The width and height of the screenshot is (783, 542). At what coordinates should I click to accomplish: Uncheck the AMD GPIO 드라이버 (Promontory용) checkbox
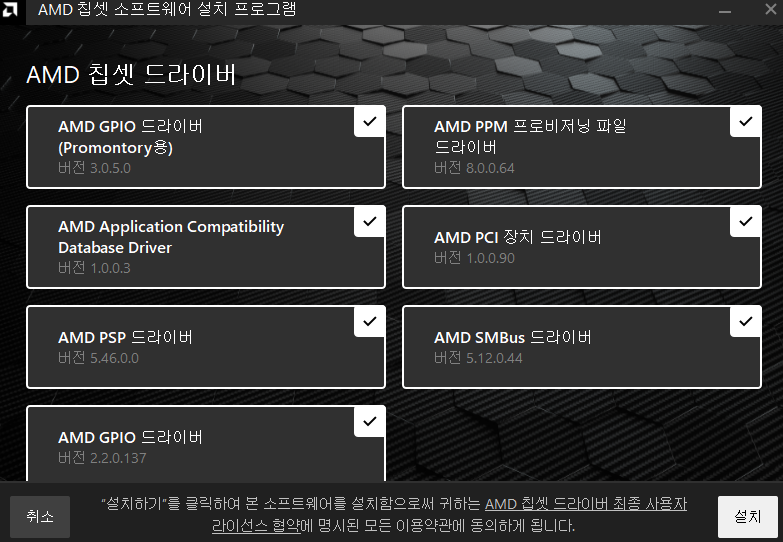pos(370,121)
